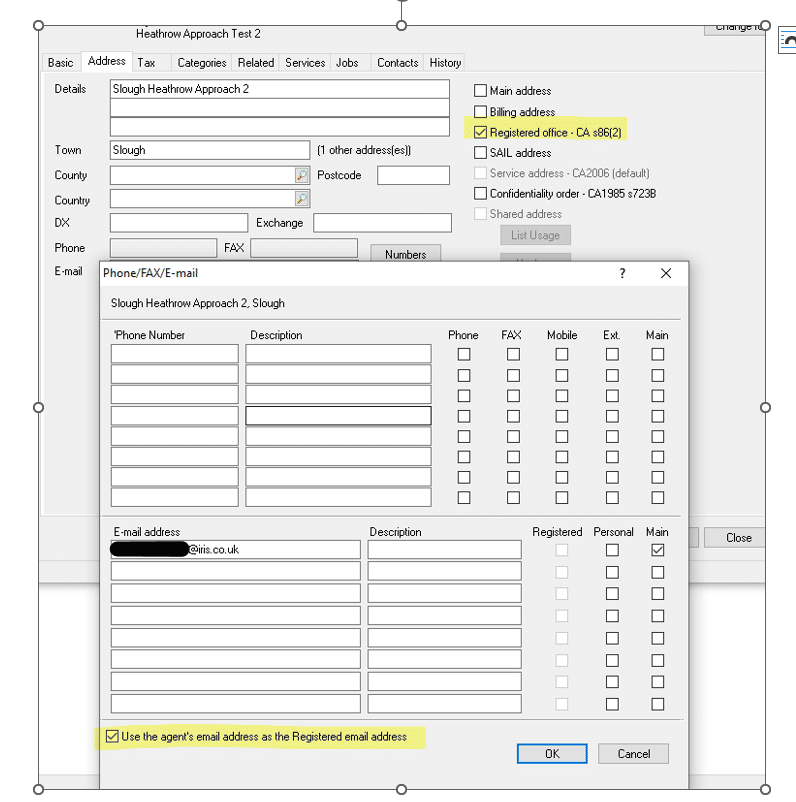796x802 pixels.
Task: Click the DX input field
Action: [179, 223]
